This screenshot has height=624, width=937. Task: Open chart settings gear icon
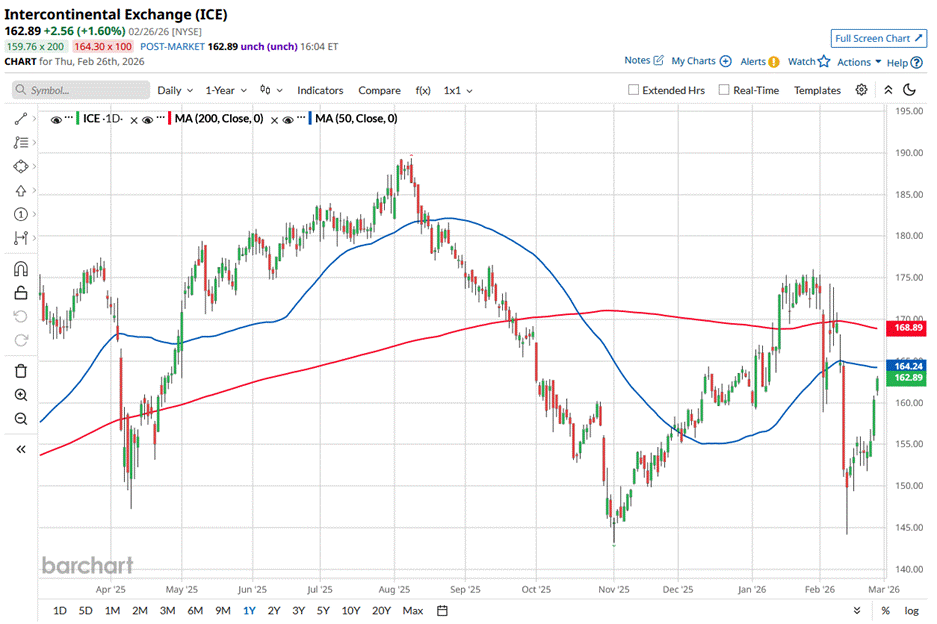[861, 90]
